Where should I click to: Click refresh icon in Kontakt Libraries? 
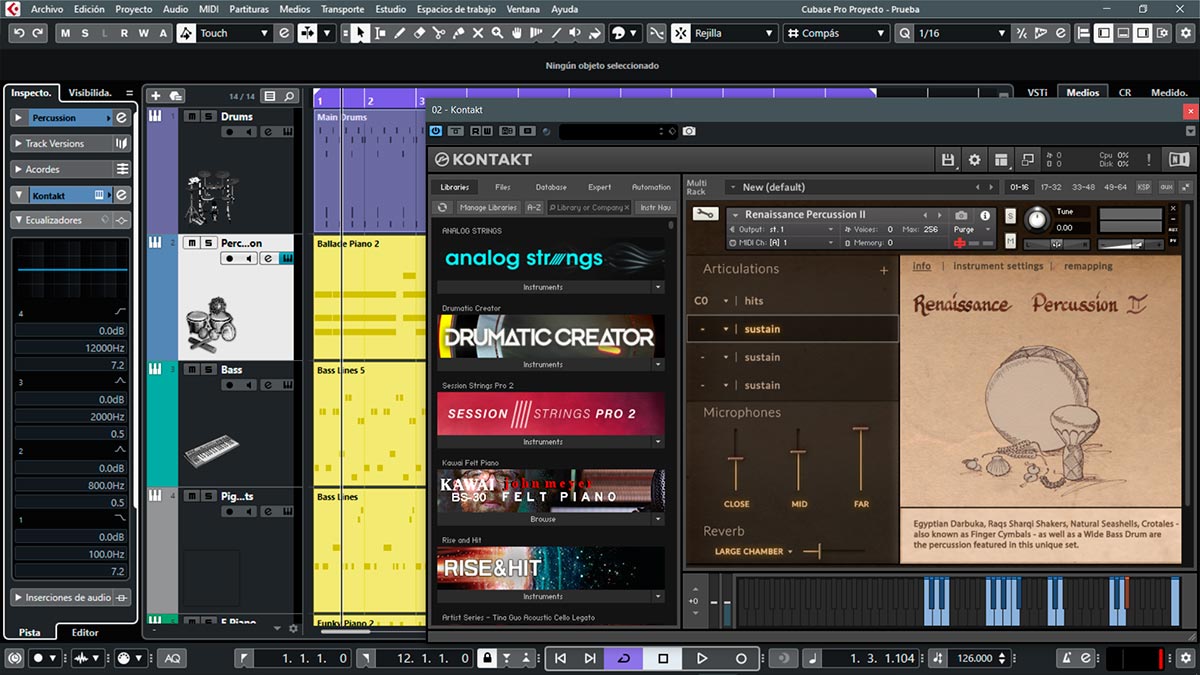click(443, 207)
